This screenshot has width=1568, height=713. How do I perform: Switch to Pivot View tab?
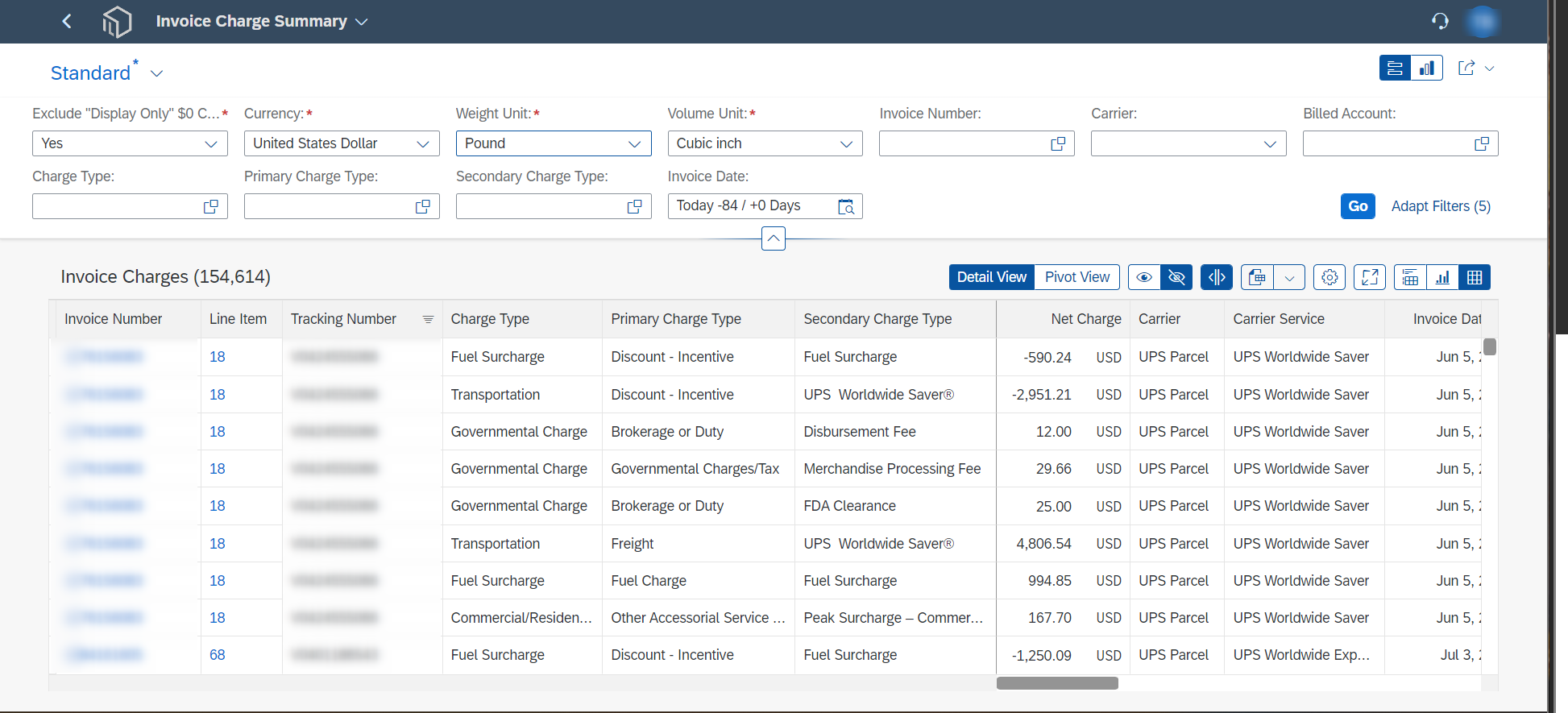tap(1077, 277)
